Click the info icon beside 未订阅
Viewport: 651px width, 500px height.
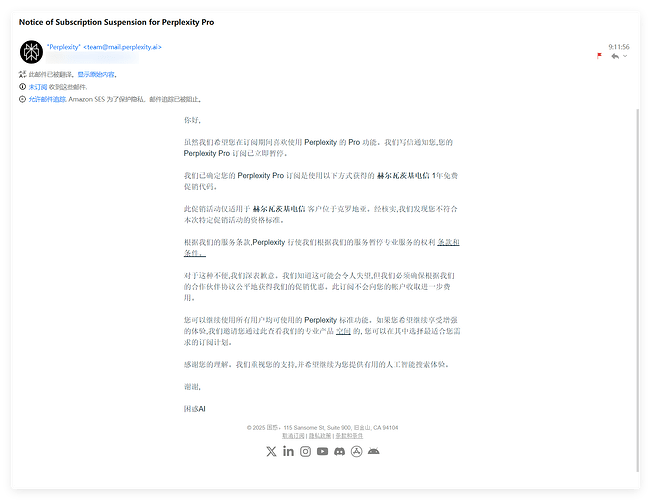(22, 86)
